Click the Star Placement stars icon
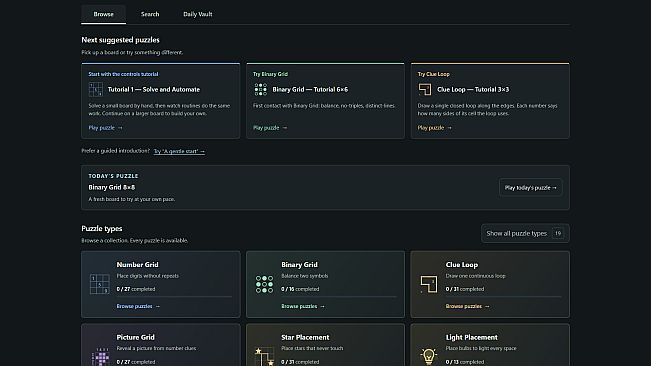Viewport: 651px width, 366px height. coord(264,356)
